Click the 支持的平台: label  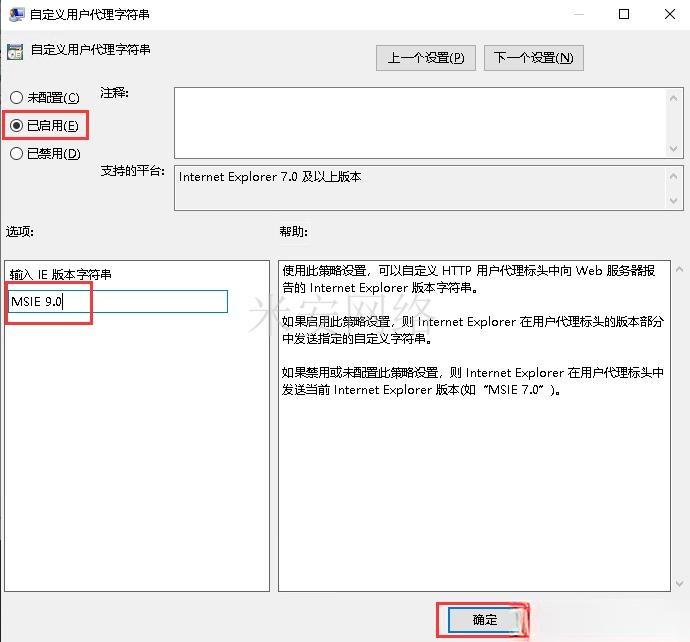pos(132,171)
